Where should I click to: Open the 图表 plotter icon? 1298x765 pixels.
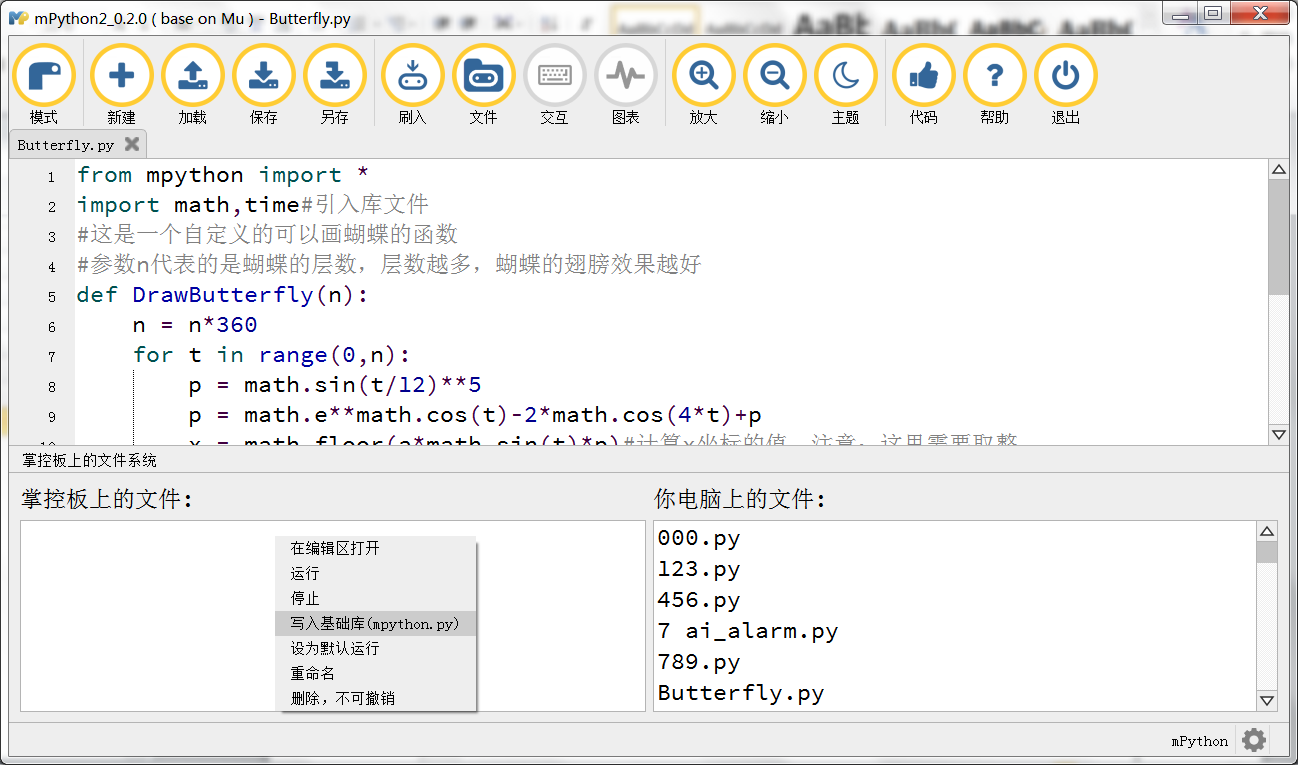pyautogui.click(x=626, y=76)
